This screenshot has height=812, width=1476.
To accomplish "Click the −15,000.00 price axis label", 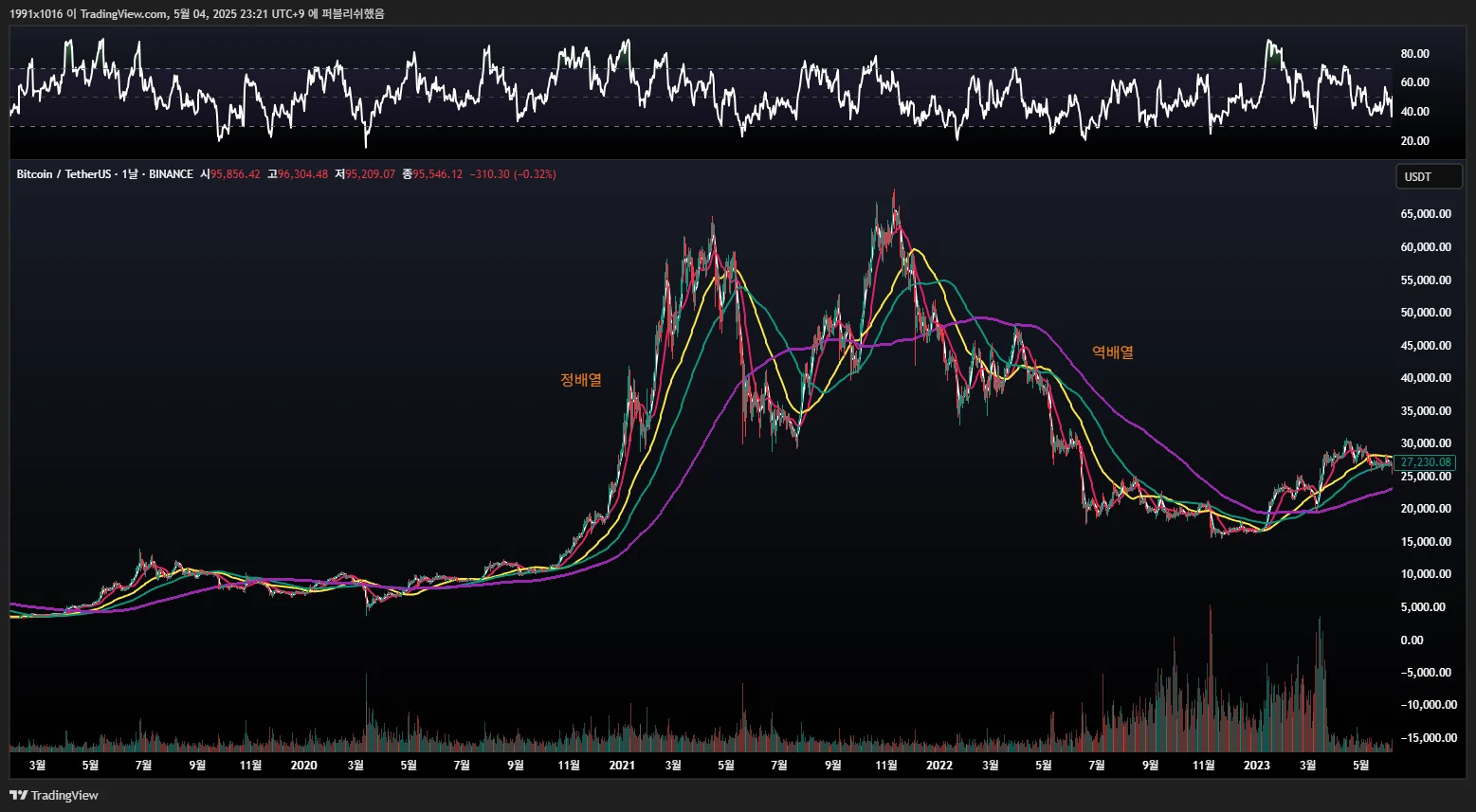I will tap(1429, 738).
